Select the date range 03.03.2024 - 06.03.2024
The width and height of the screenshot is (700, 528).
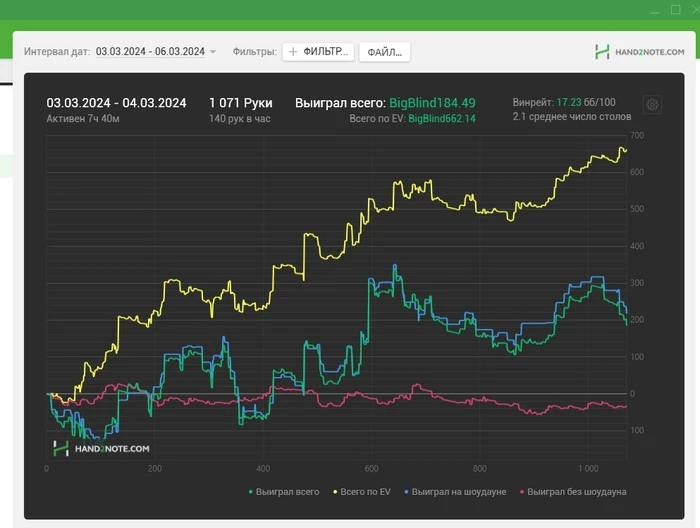pyautogui.click(x=150, y=51)
